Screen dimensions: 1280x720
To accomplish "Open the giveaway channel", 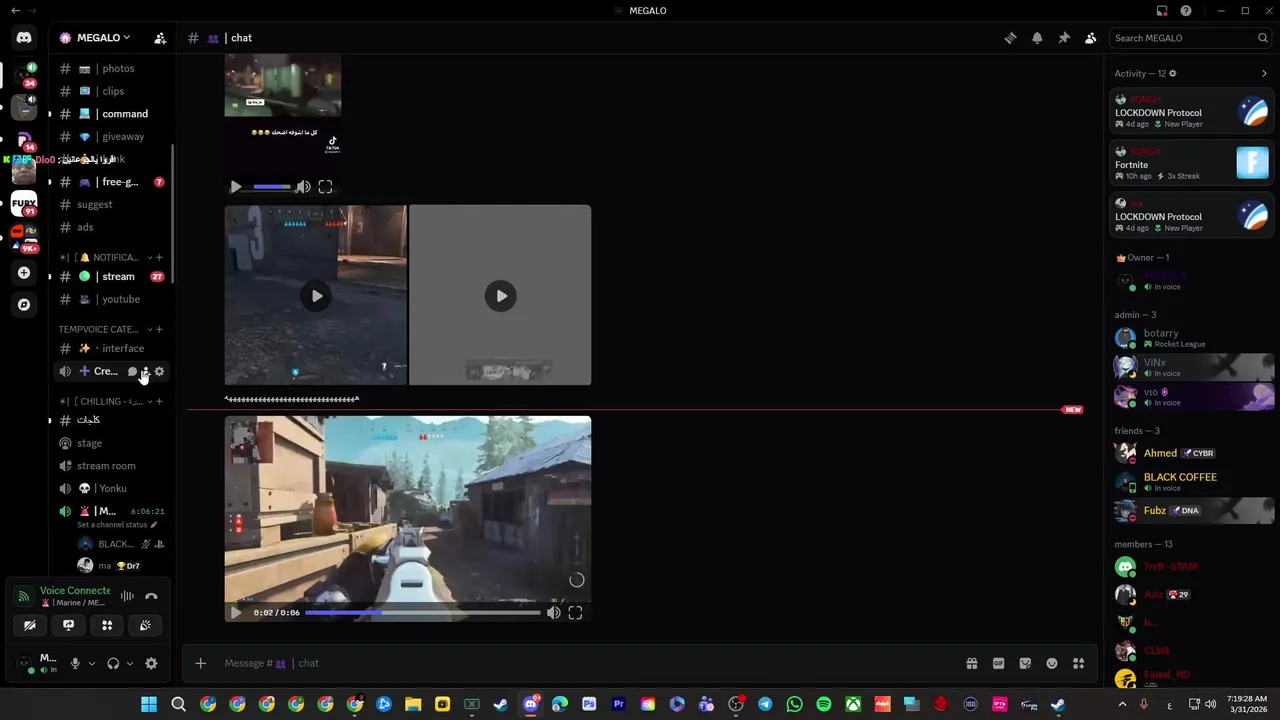I will point(110,137).
